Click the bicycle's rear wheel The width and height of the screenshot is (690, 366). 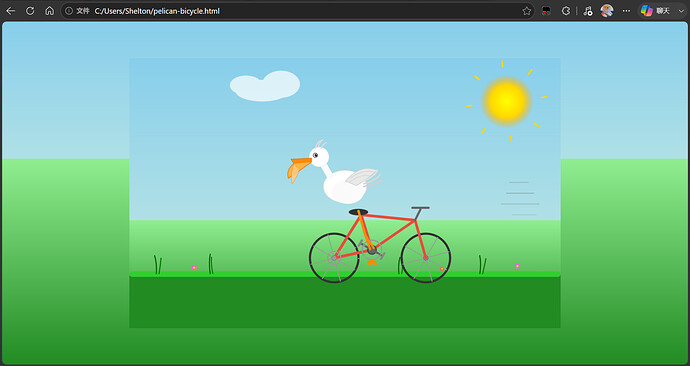point(334,258)
